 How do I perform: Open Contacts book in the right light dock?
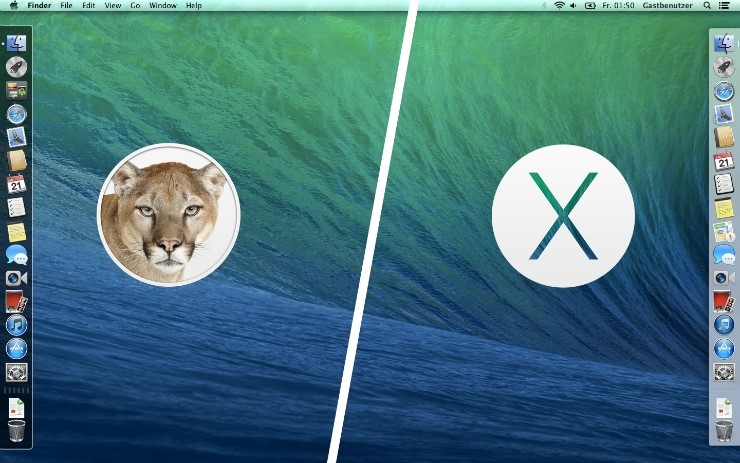click(x=724, y=137)
